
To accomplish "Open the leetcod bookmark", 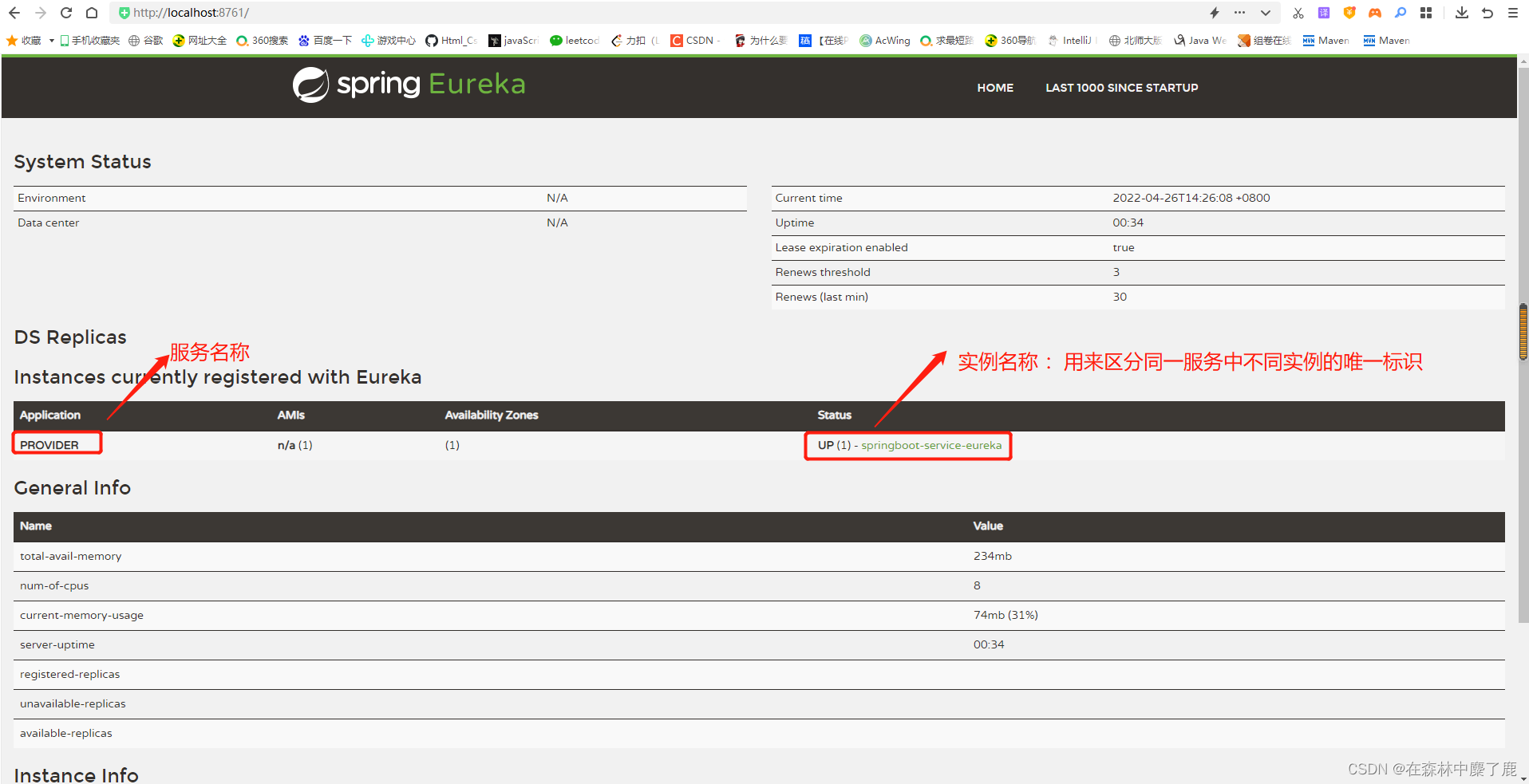I will pyautogui.click(x=575, y=41).
